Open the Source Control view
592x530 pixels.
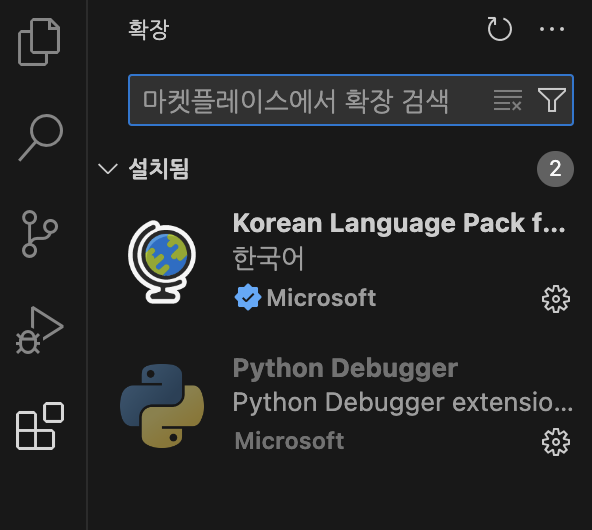[x=39, y=234]
